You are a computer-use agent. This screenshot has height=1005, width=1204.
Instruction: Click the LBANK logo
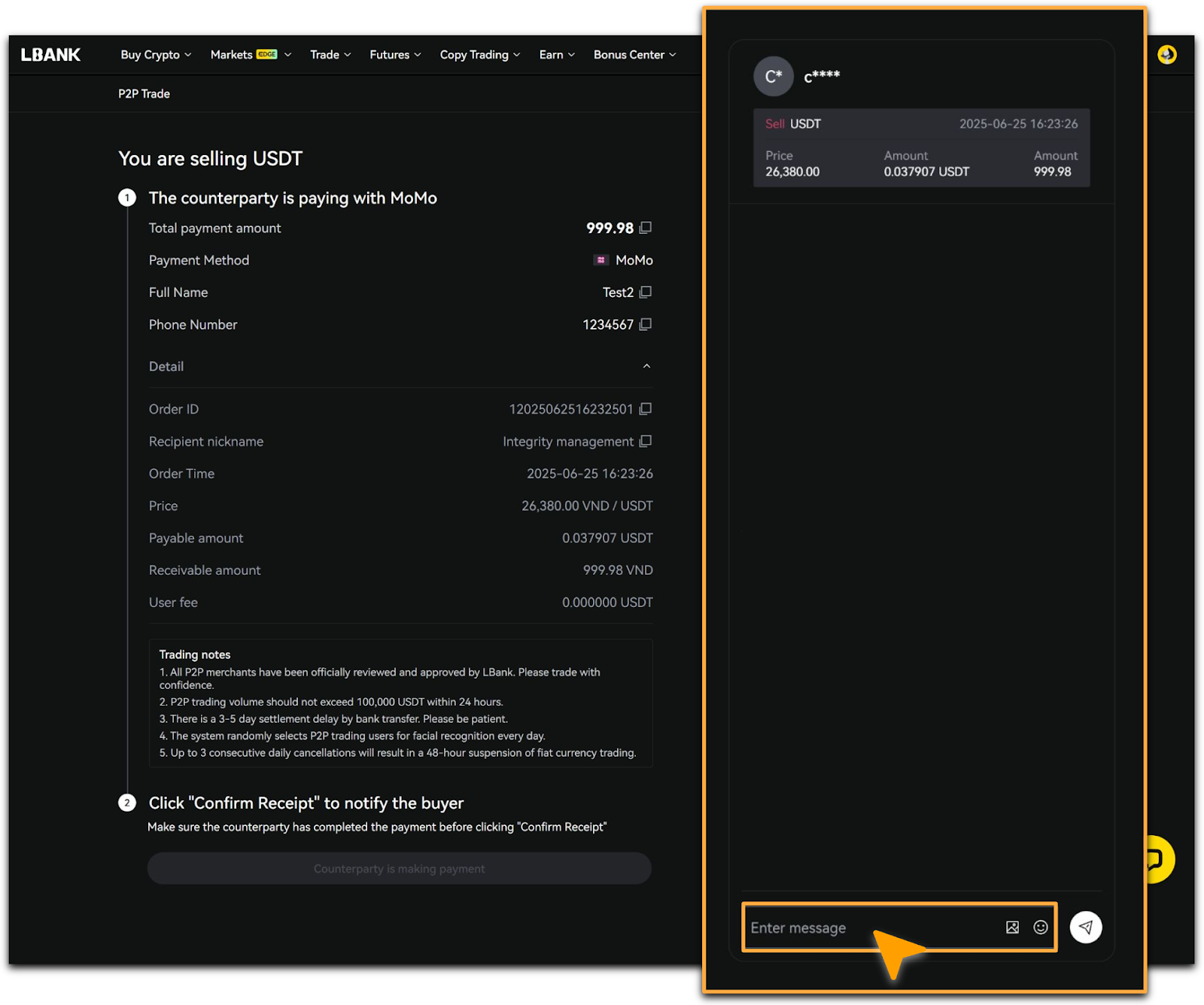(50, 55)
